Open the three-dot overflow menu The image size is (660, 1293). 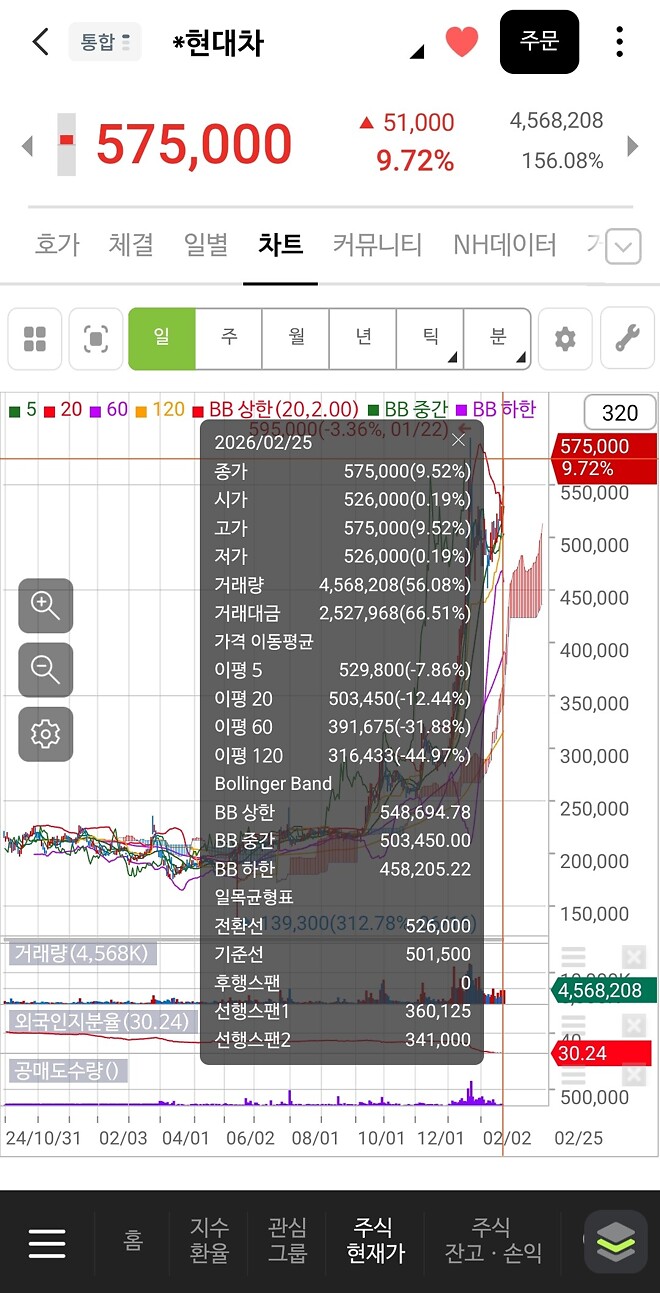click(x=619, y=42)
